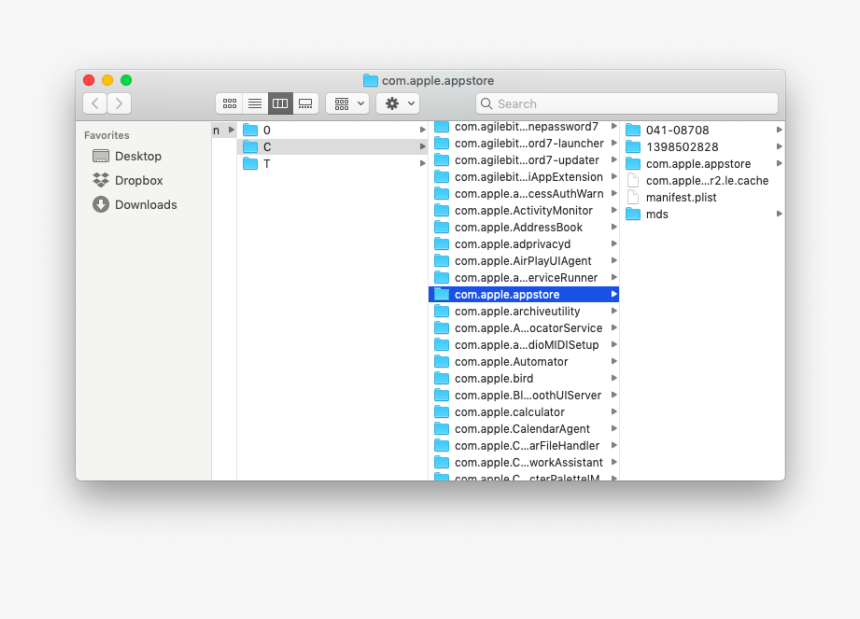Screen dimensions: 860x619
Task: Select com.apple.CalendarAgent folder icon
Action: pos(442,429)
